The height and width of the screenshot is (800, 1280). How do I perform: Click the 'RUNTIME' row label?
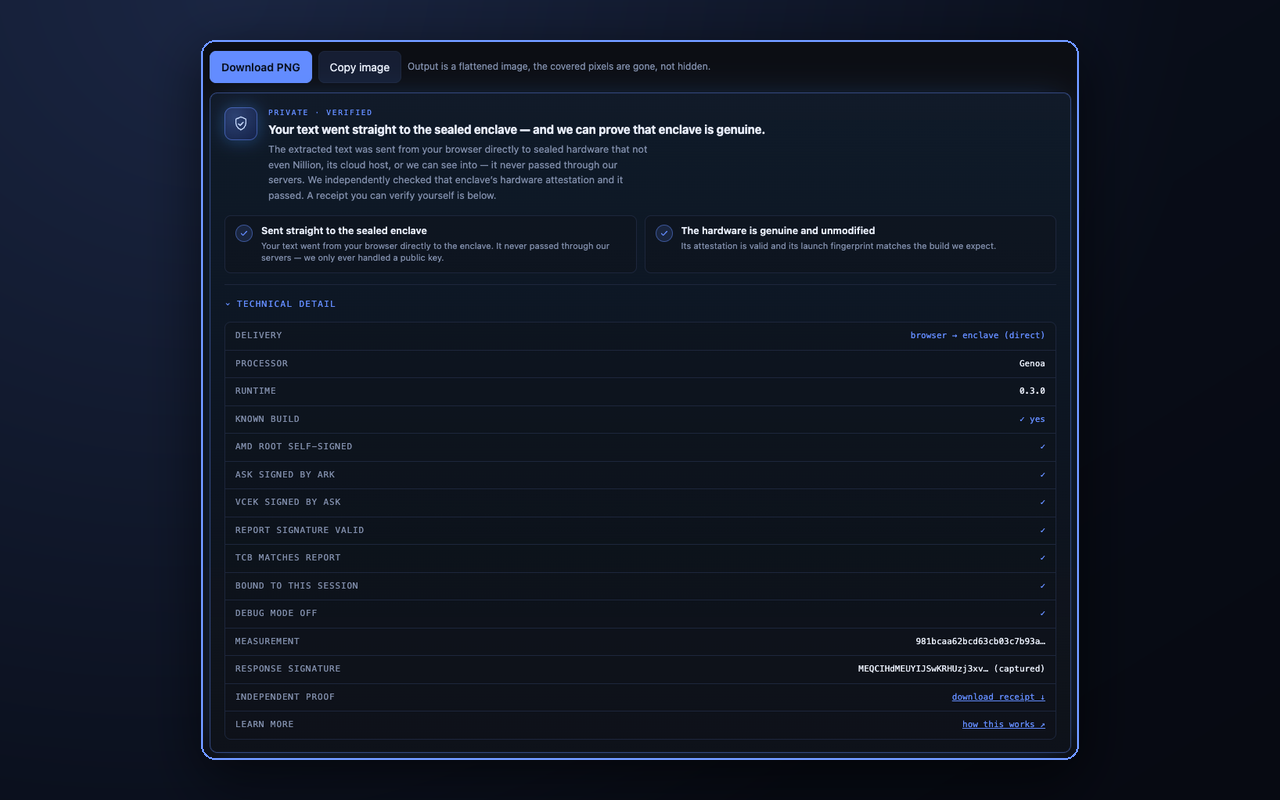[256, 391]
